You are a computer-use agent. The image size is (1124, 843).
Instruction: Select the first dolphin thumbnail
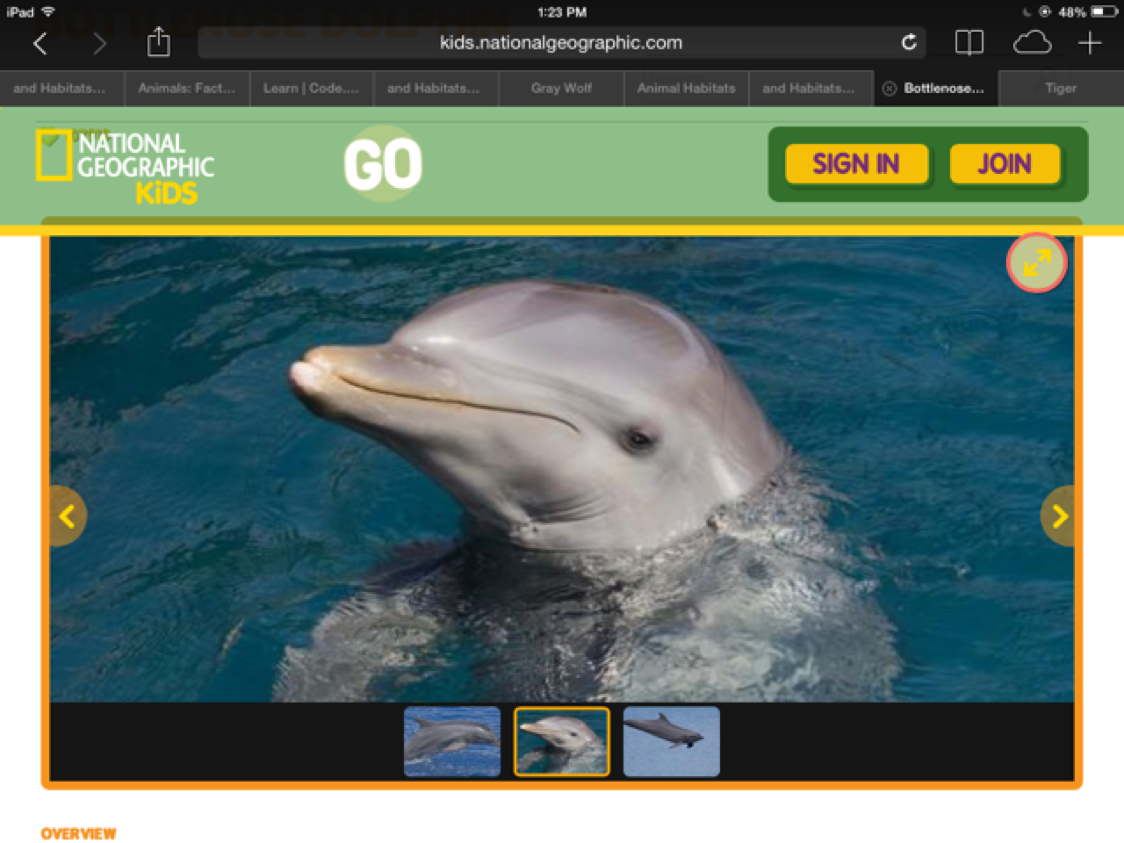[x=452, y=741]
